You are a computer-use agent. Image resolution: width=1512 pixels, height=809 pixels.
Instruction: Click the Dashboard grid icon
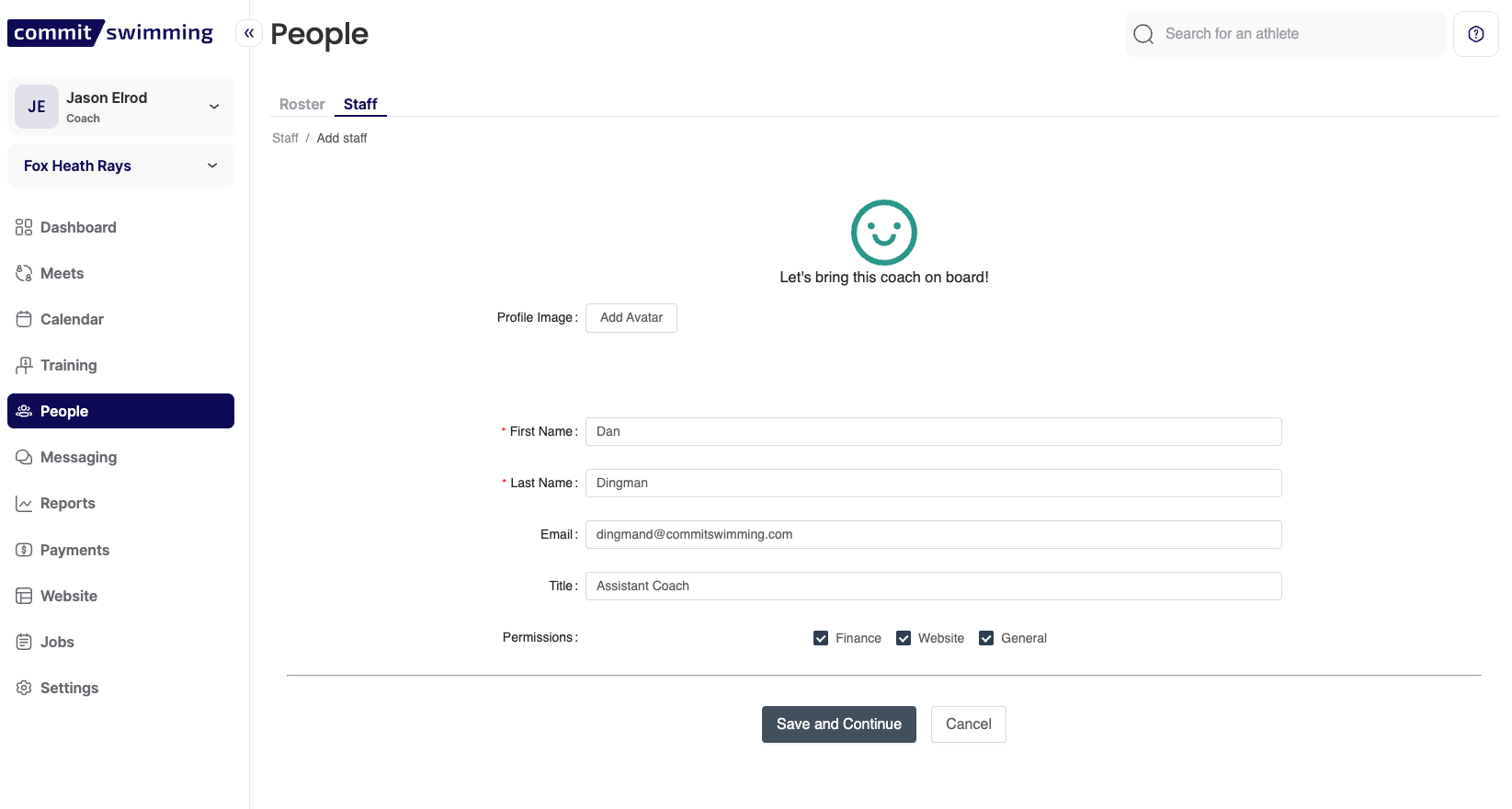point(24,227)
